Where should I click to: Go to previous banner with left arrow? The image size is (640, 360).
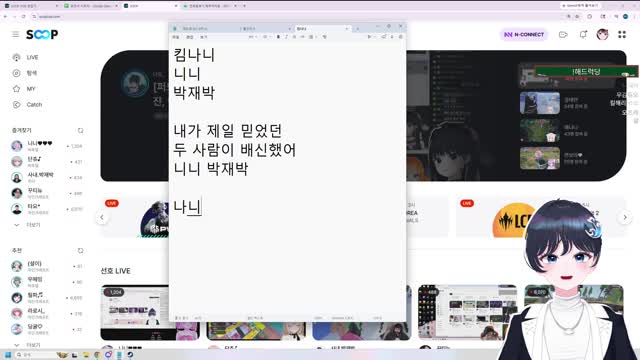(x=102, y=217)
